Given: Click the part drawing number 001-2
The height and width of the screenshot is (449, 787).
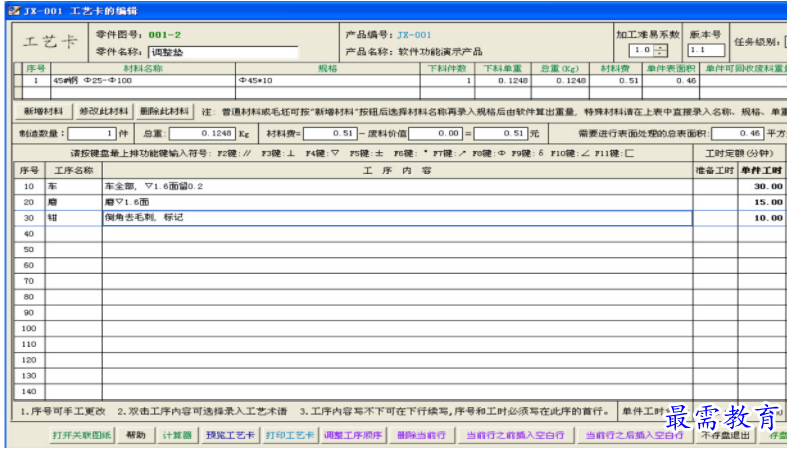Looking at the screenshot, I should pyautogui.click(x=165, y=35).
